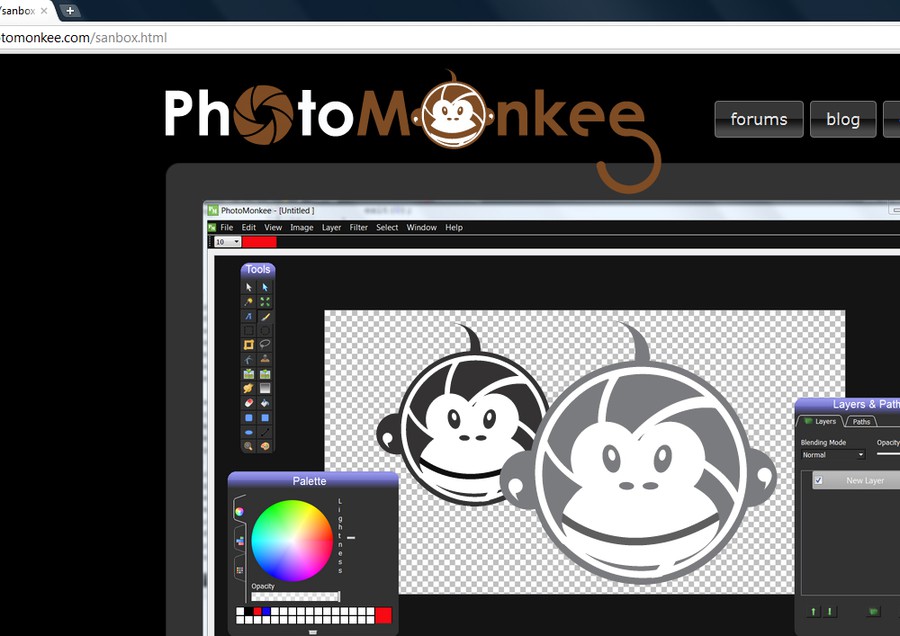
Task: Switch to the Paths tab
Action: 861,422
